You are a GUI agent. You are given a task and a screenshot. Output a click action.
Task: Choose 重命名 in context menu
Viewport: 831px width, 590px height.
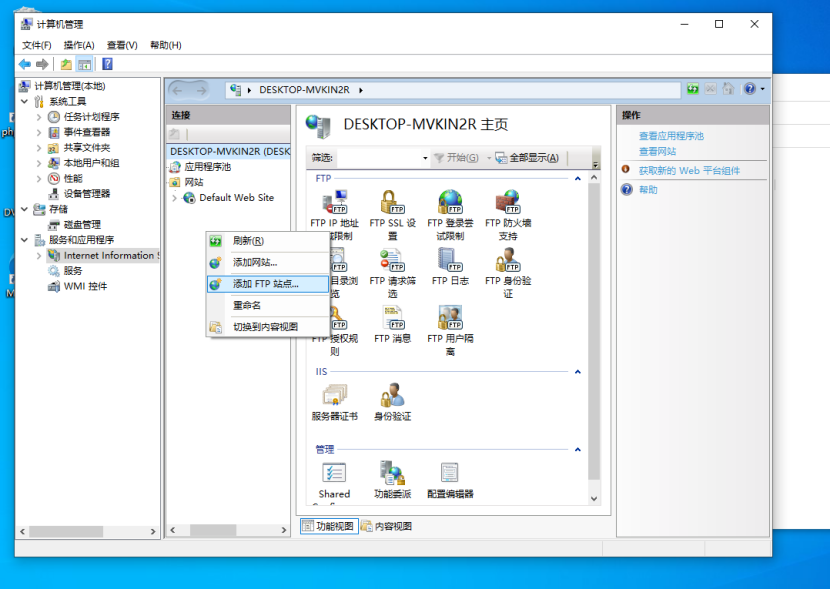[268, 305]
